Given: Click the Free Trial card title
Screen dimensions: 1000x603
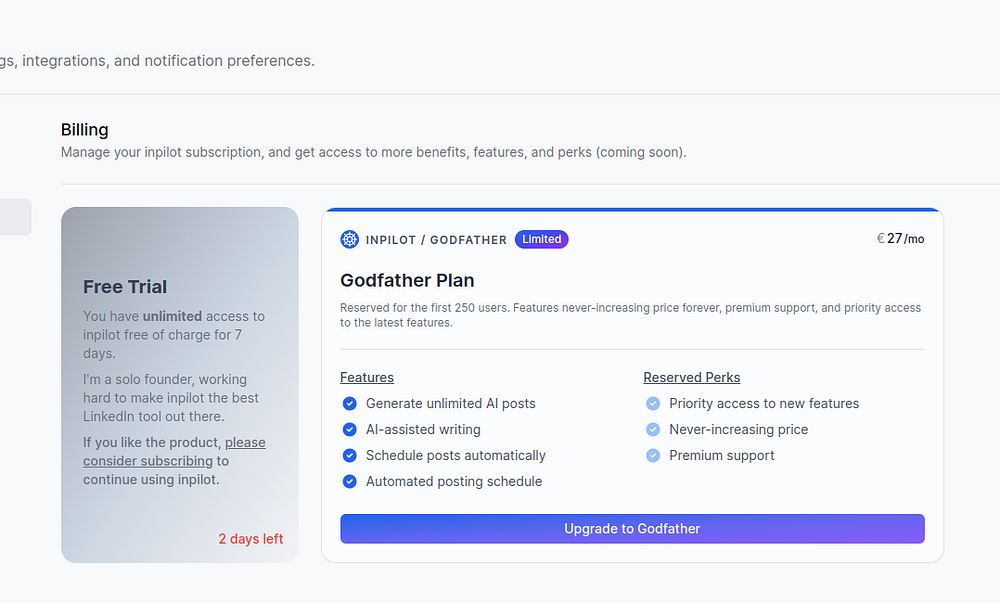Looking at the screenshot, I should [125, 287].
